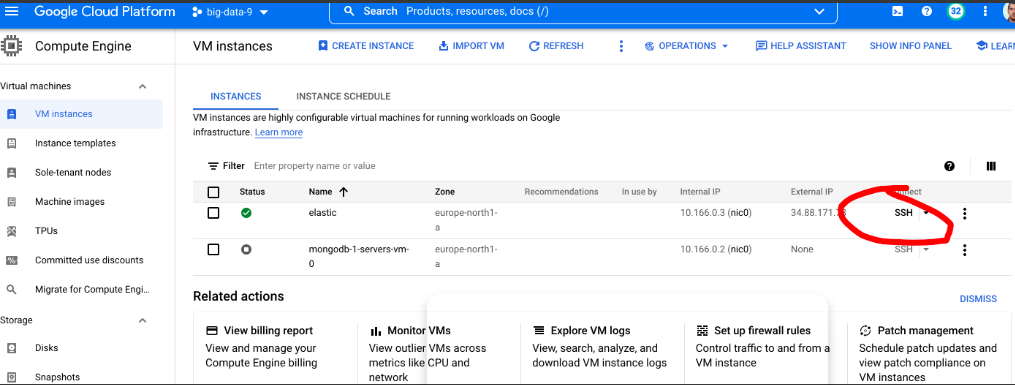
Task: Open SSH options dropdown for mongodb row
Action: (926, 249)
